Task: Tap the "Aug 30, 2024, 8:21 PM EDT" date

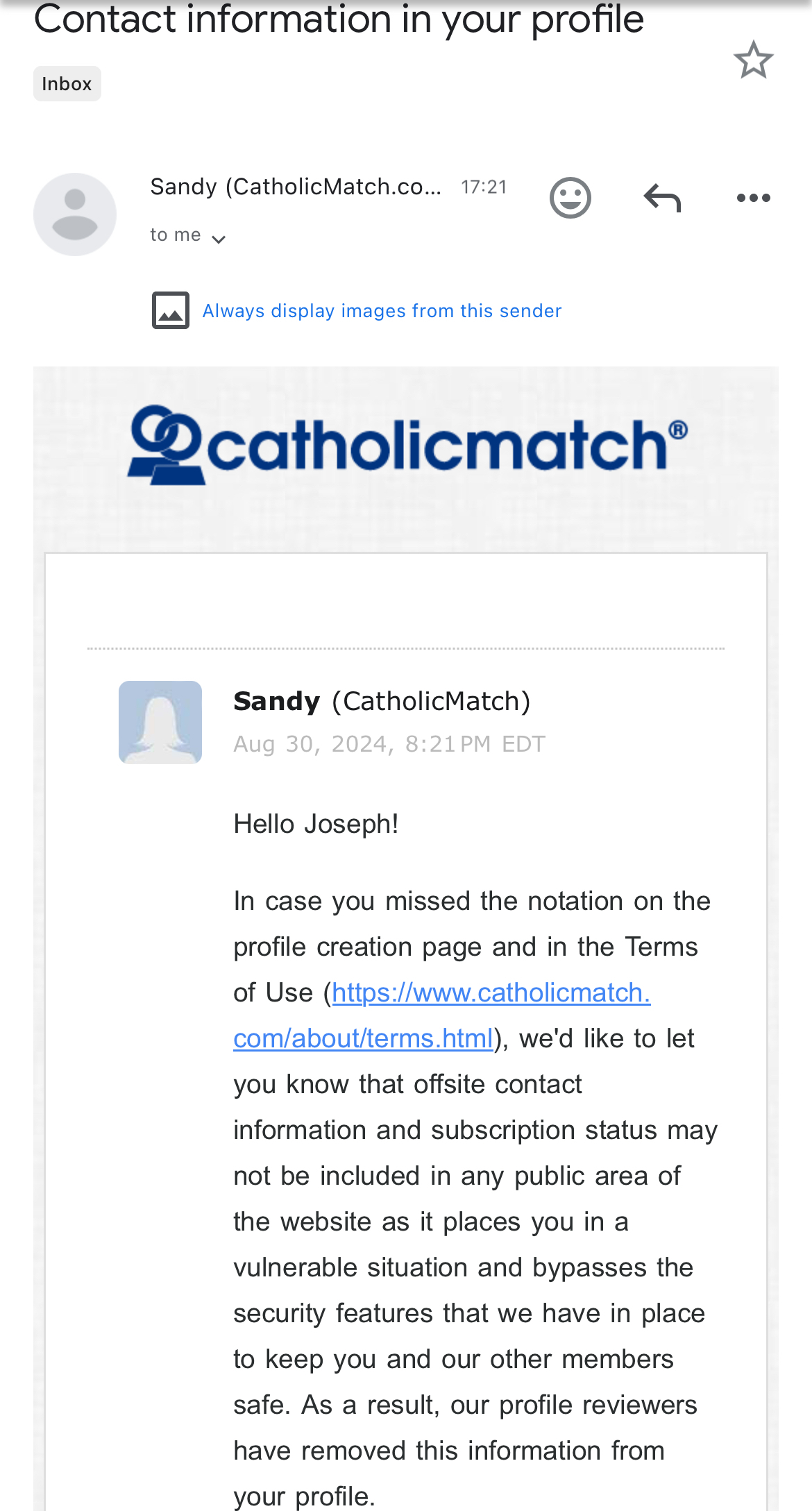Action: click(x=389, y=744)
